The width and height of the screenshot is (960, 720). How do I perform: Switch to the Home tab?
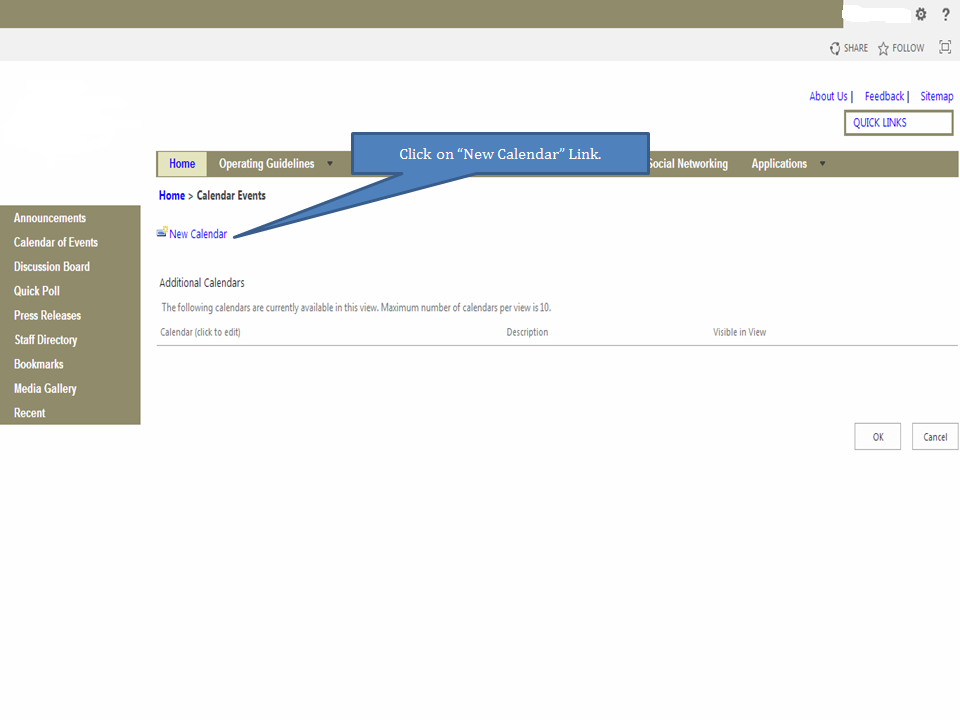click(181, 163)
